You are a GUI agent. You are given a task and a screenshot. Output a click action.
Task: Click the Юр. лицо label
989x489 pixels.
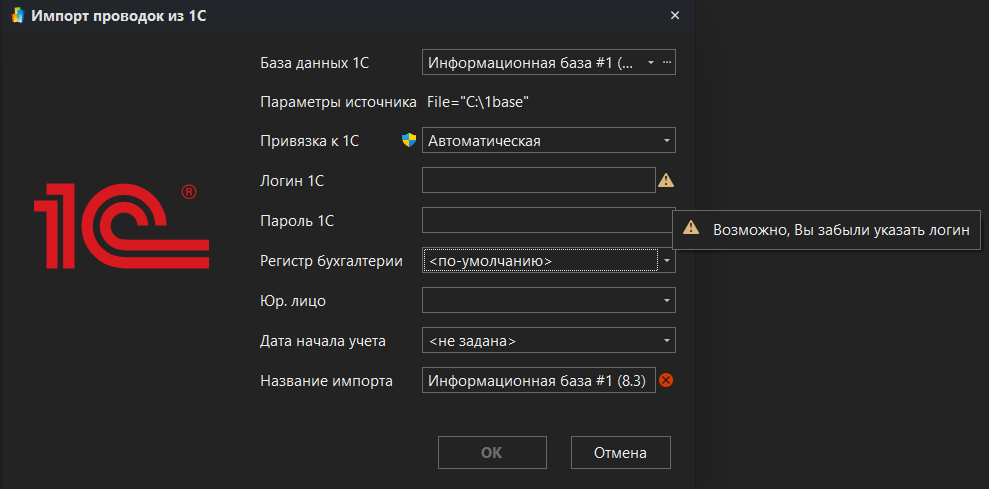[293, 301]
